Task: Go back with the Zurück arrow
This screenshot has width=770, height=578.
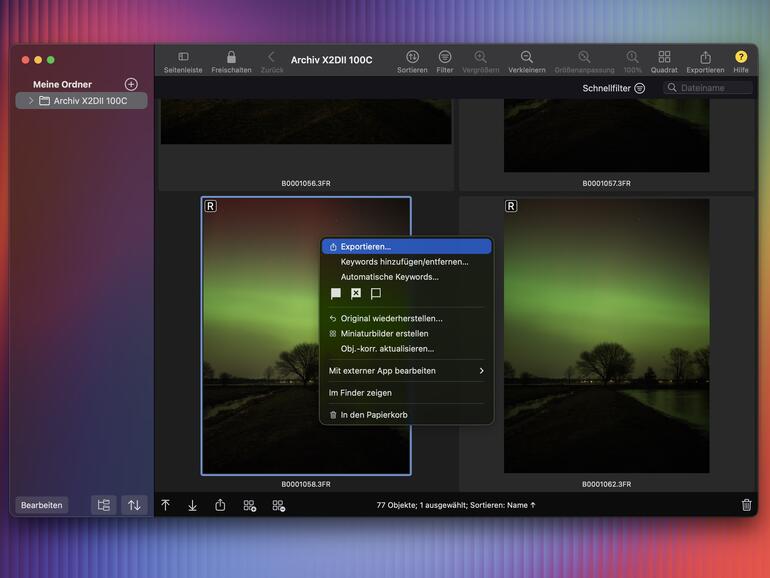Action: [x=271, y=57]
